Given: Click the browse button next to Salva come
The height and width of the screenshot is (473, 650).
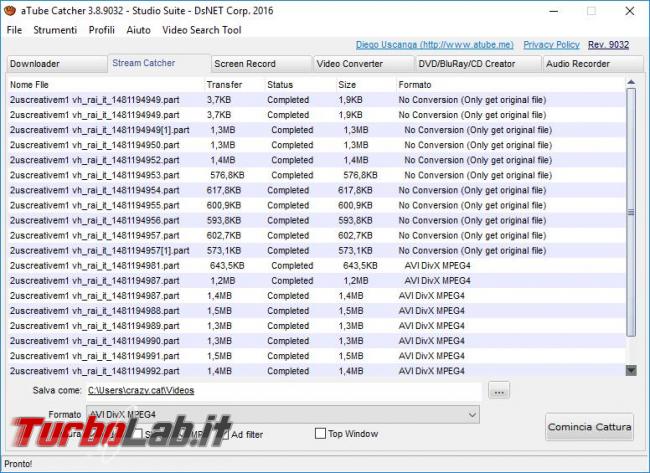Looking at the screenshot, I should (x=499, y=391).
